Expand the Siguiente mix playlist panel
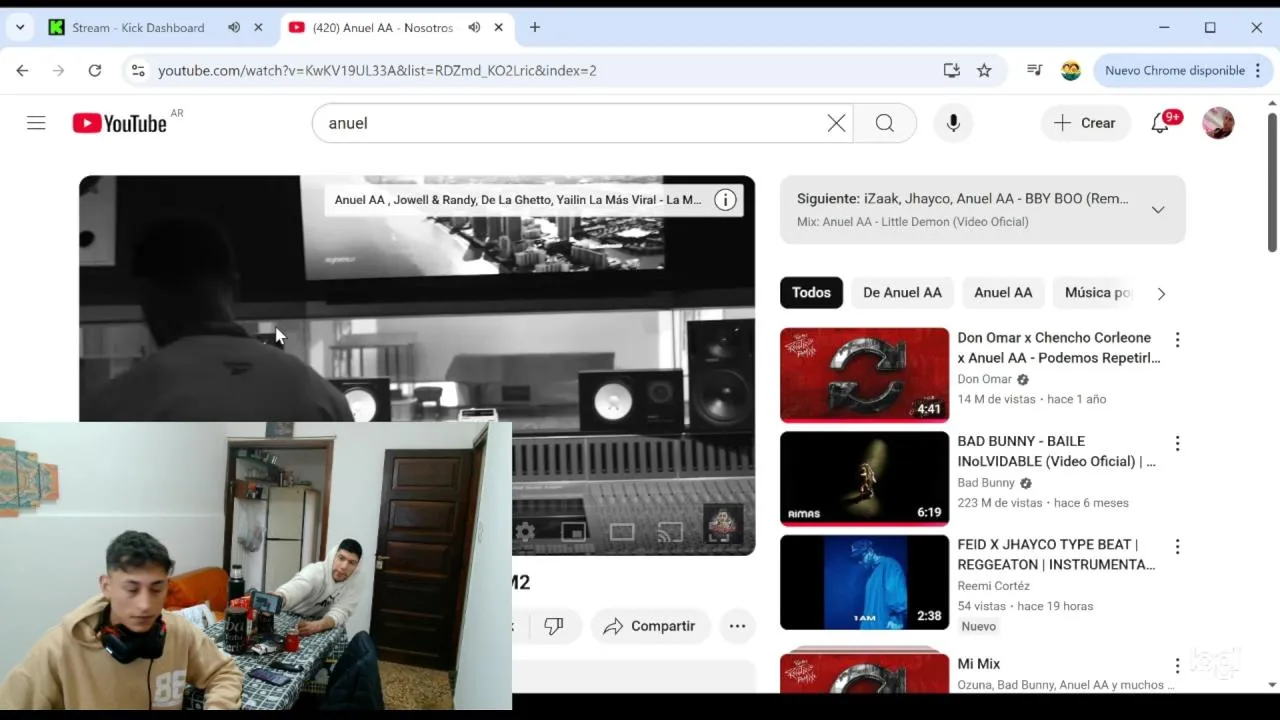1280x720 pixels. (1157, 210)
